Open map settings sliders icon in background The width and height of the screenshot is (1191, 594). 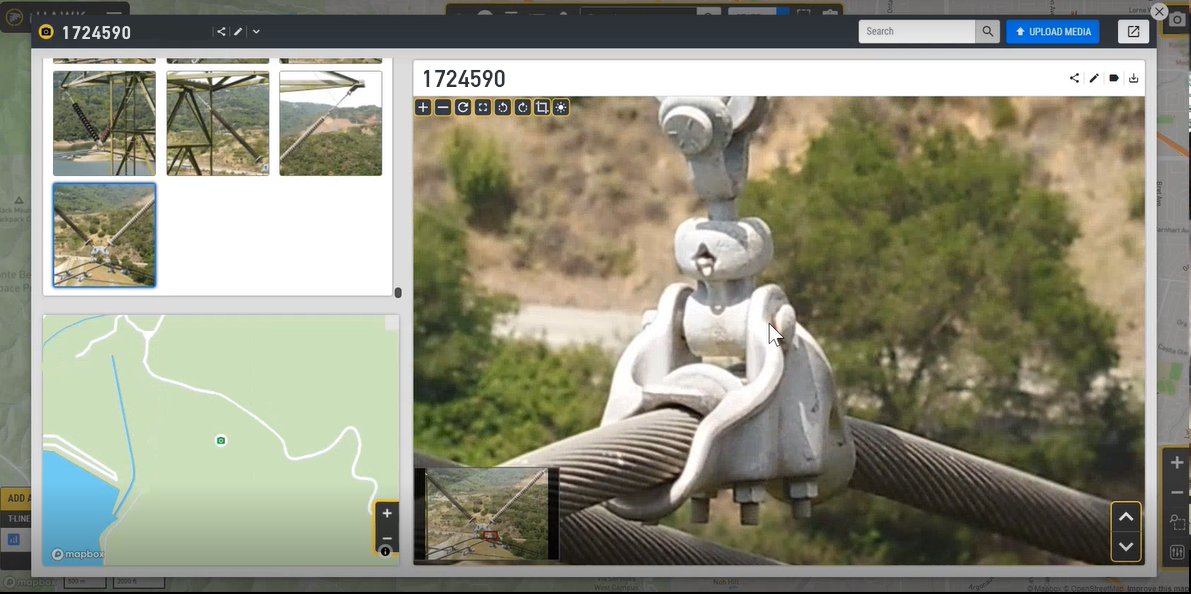point(1177,552)
